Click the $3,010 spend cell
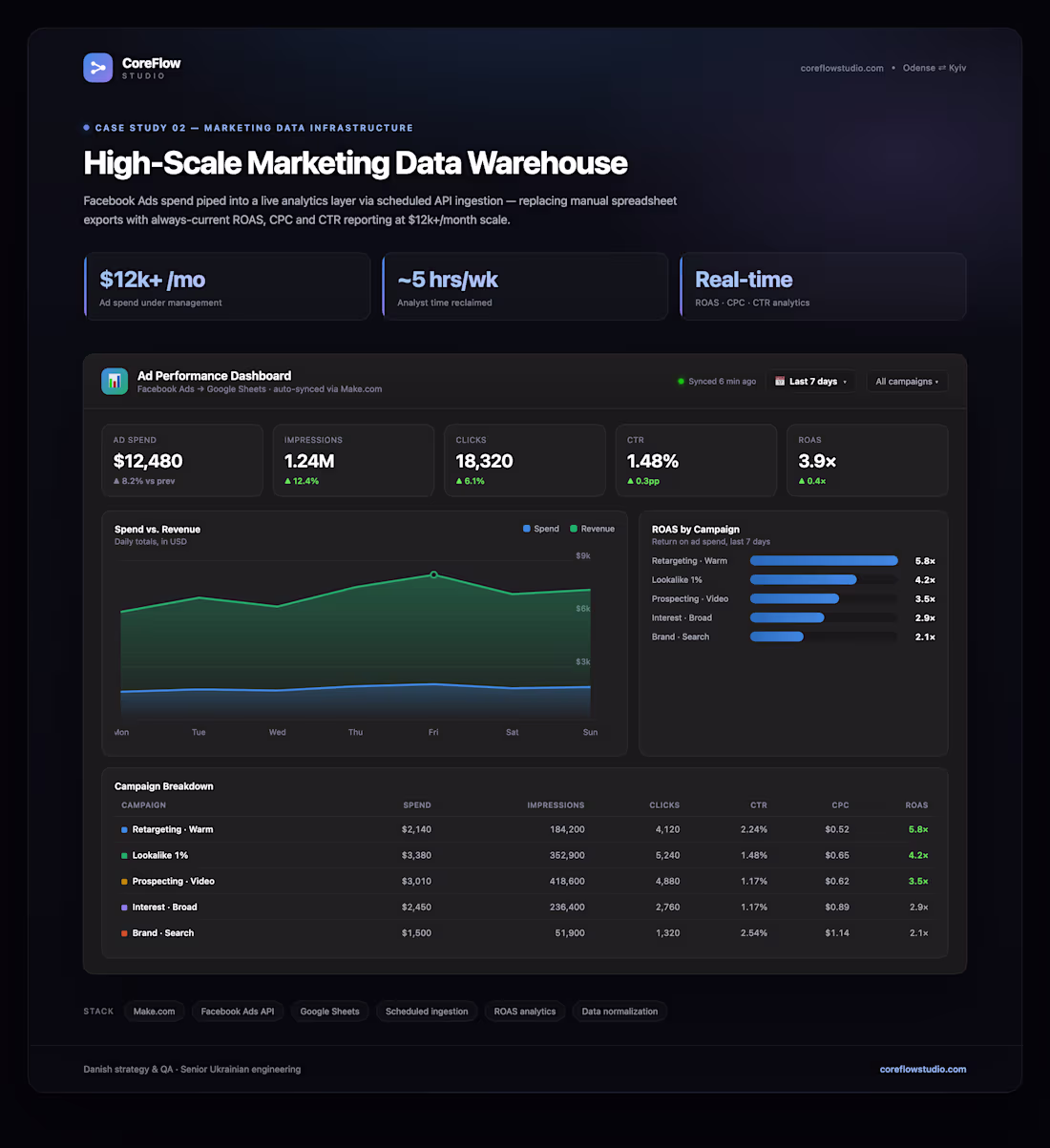 click(x=416, y=882)
